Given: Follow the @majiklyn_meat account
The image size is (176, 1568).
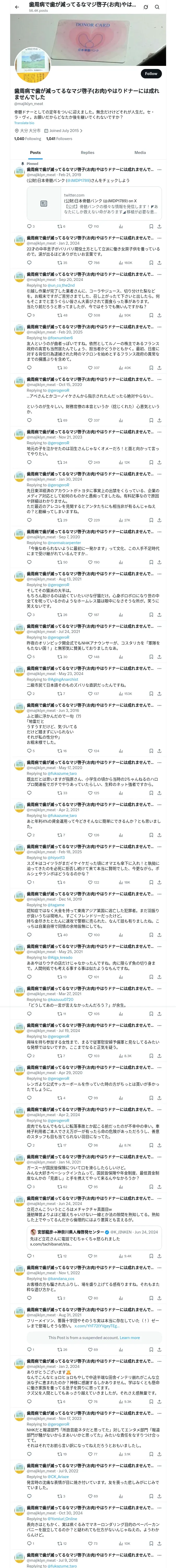Looking at the screenshot, I should click(150, 74).
